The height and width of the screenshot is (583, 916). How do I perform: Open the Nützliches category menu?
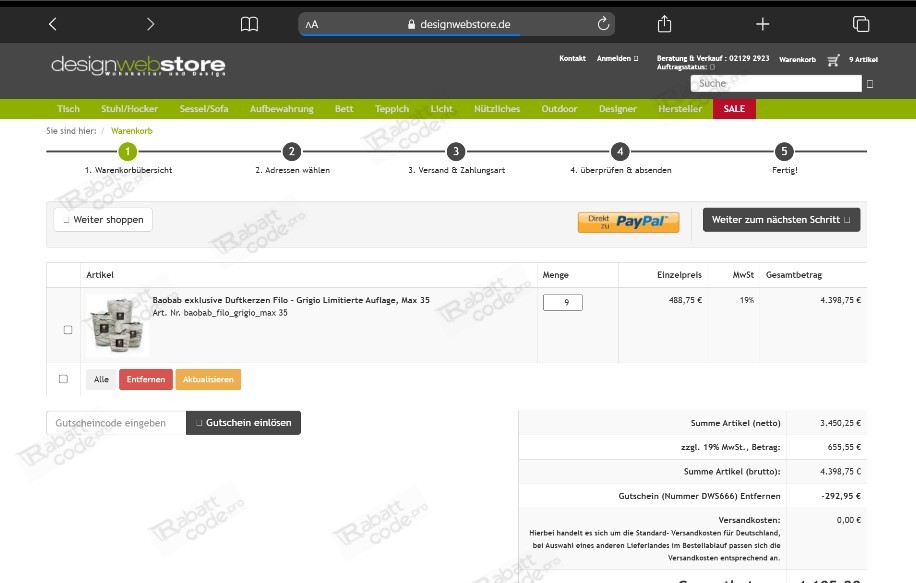497,109
